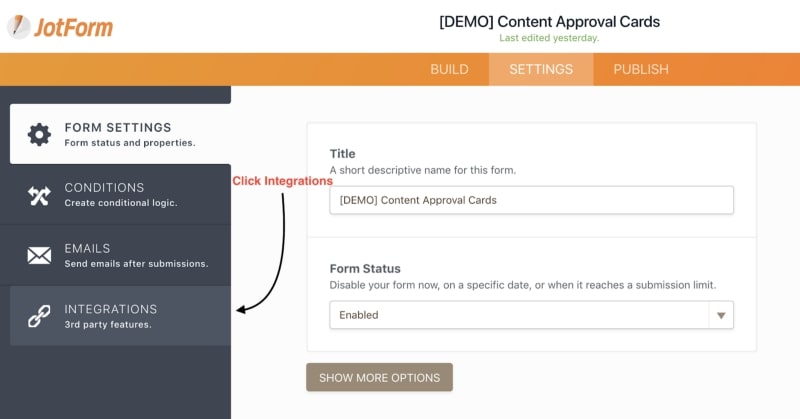Click into the Title input field
This screenshot has width=800, height=419.
click(531, 200)
